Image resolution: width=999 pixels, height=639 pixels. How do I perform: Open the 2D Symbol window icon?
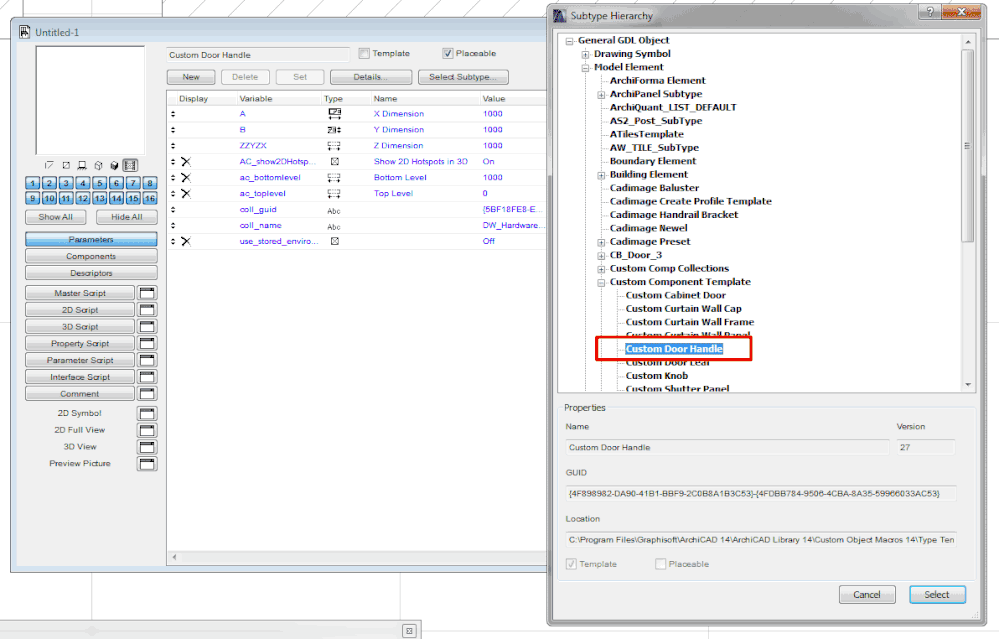click(147, 413)
